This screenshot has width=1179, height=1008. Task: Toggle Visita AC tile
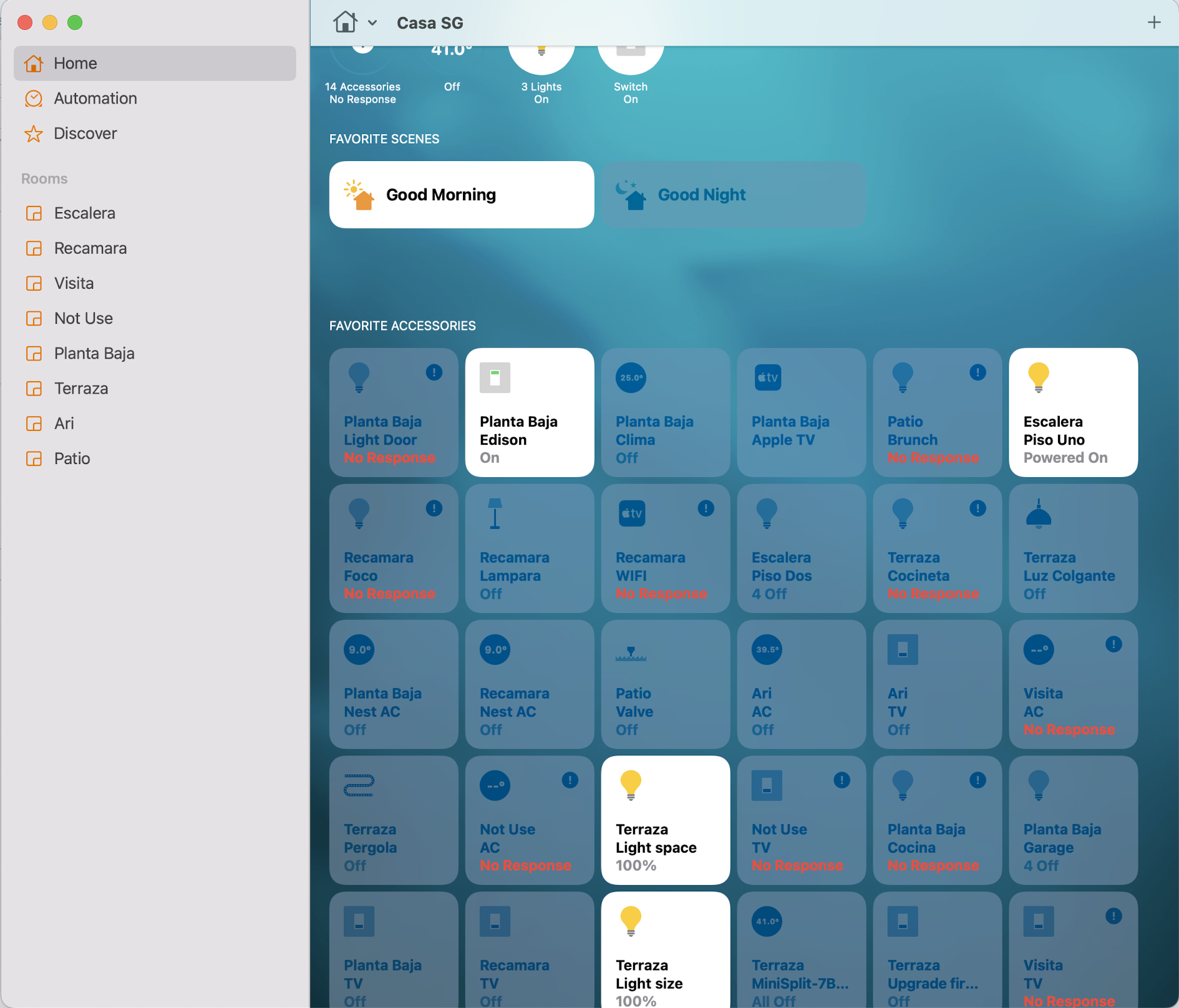(1074, 684)
